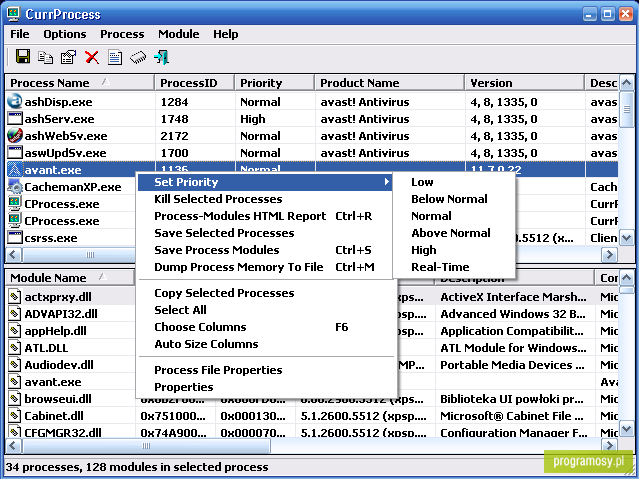Screen dimensions: 639x479
Task: Click ProcessID cell 2172
Action: (174, 136)
